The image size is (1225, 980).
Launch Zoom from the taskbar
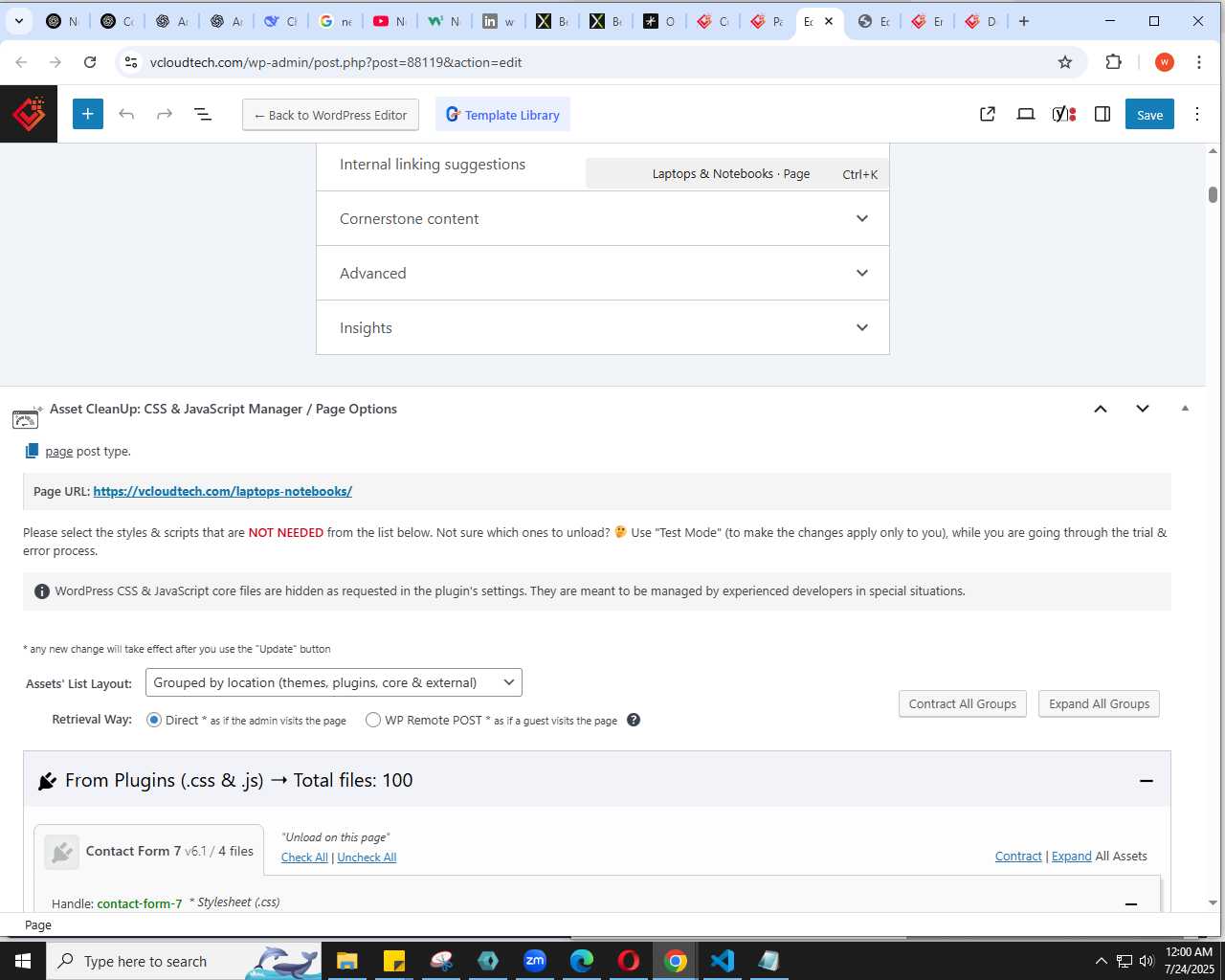tap(535, 961)
